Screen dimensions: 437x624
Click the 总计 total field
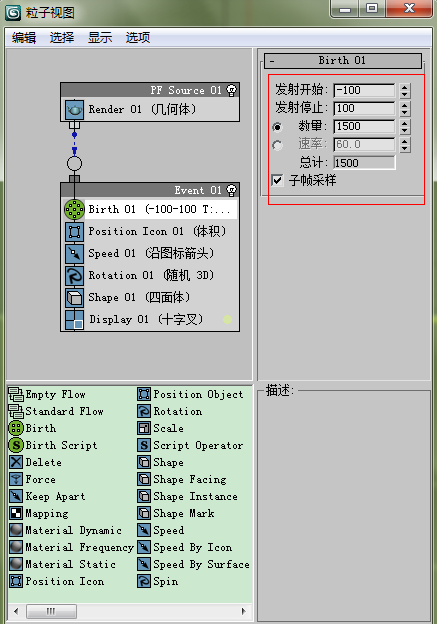[364, 163]
